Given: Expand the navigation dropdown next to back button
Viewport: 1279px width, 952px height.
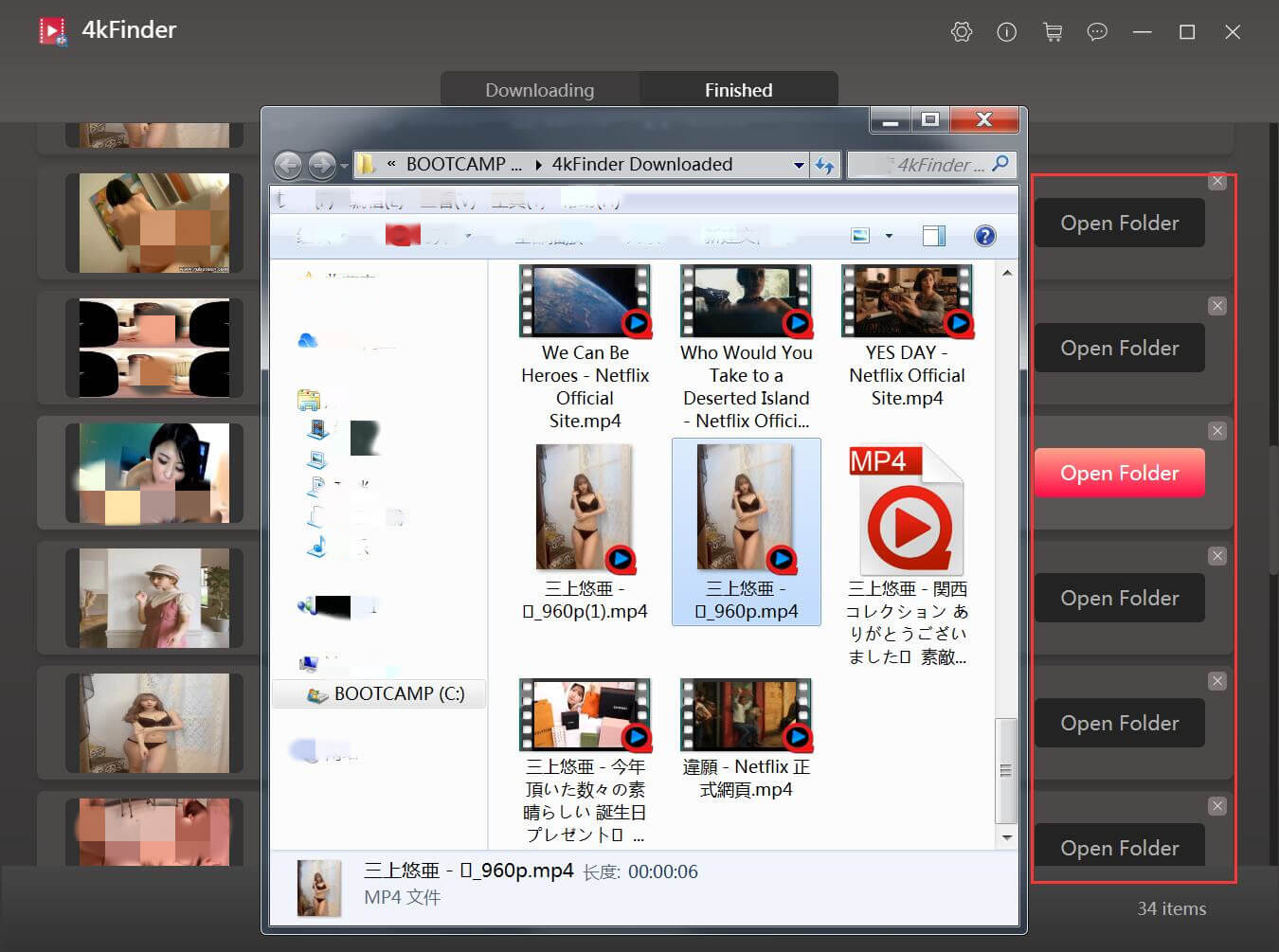Looking at the screenshot, I should [x=343, y=165].
